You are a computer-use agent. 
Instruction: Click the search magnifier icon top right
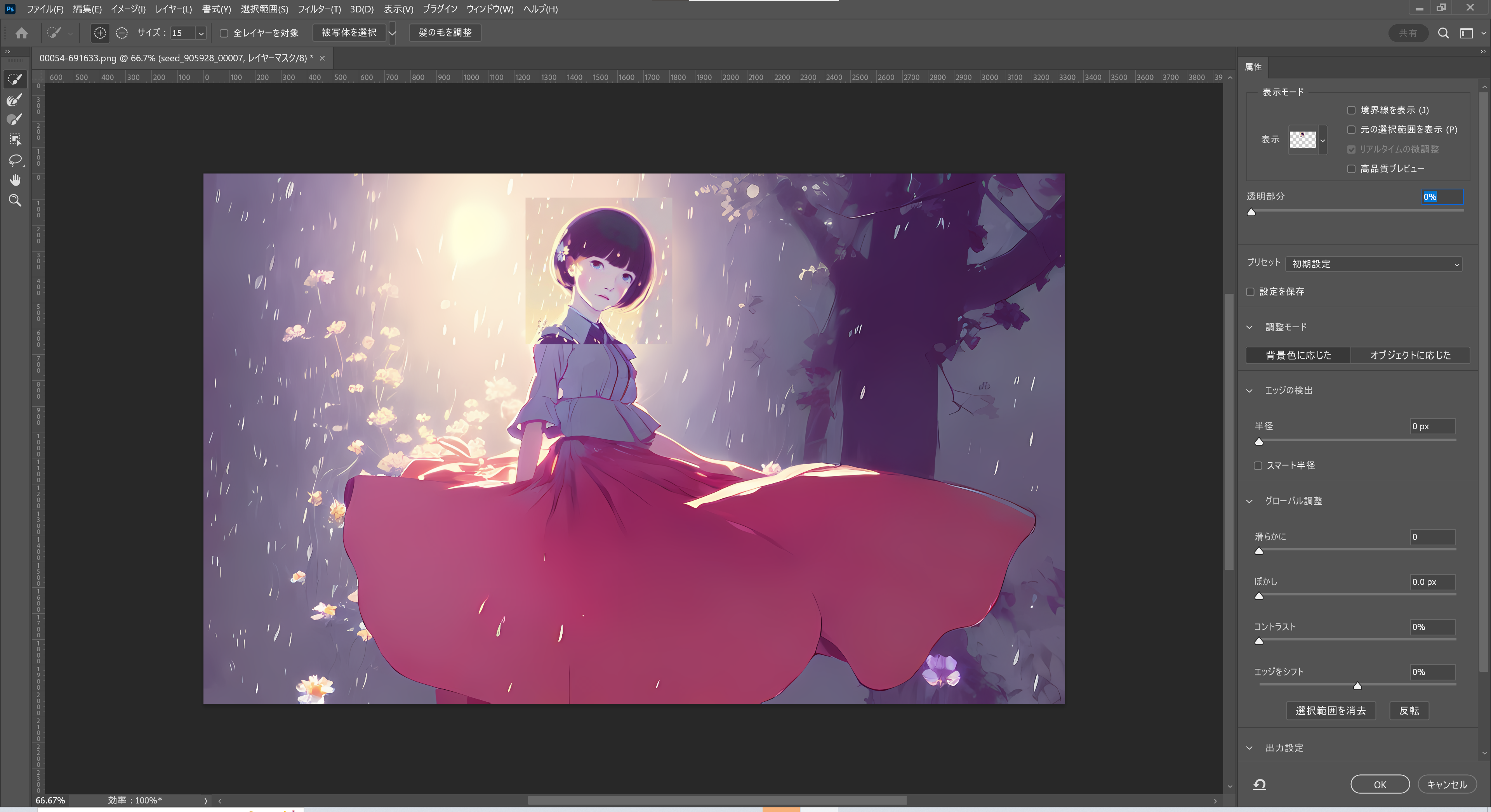[1444, 33]
